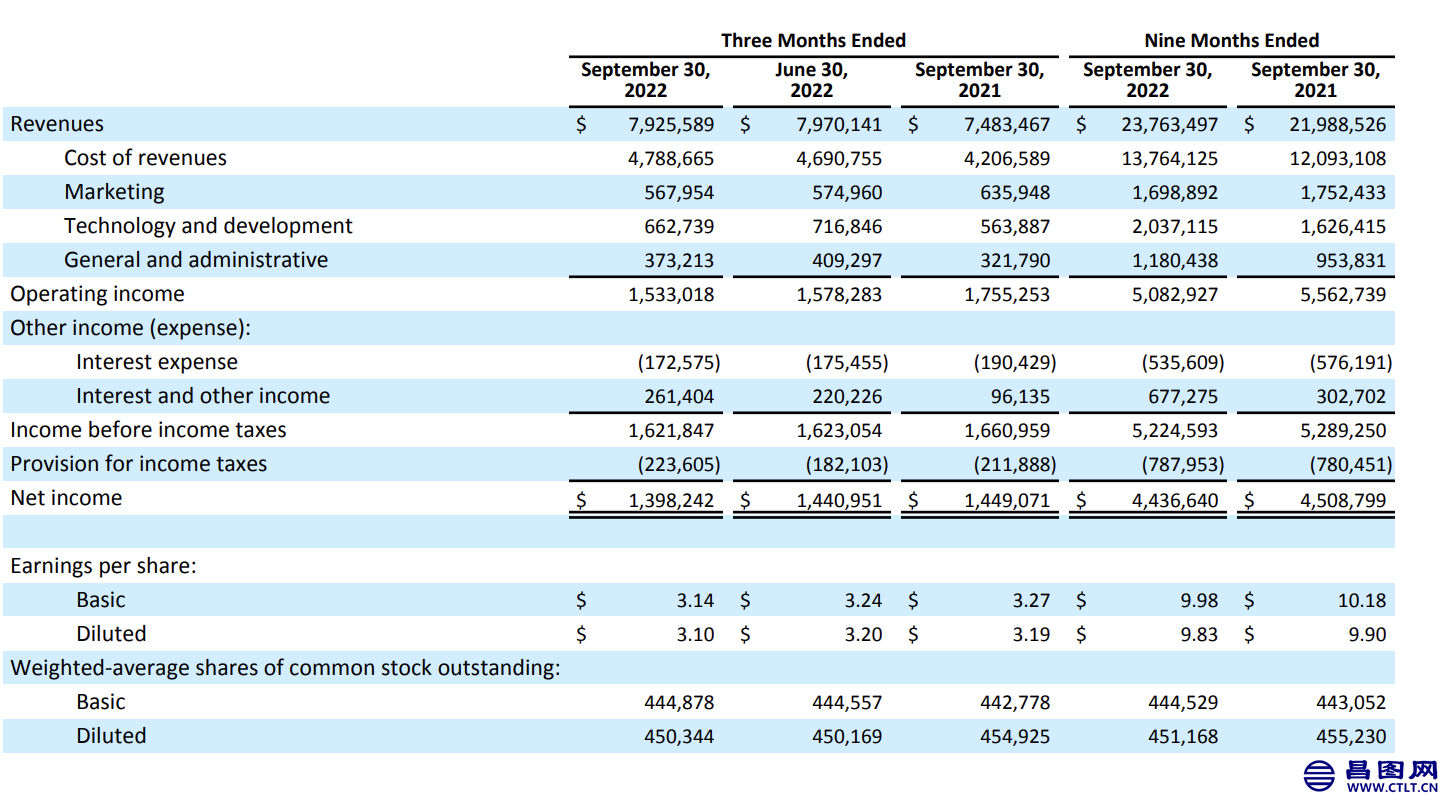
Task: Select Operating income value 1,533,018
Action: pos(672,295)
